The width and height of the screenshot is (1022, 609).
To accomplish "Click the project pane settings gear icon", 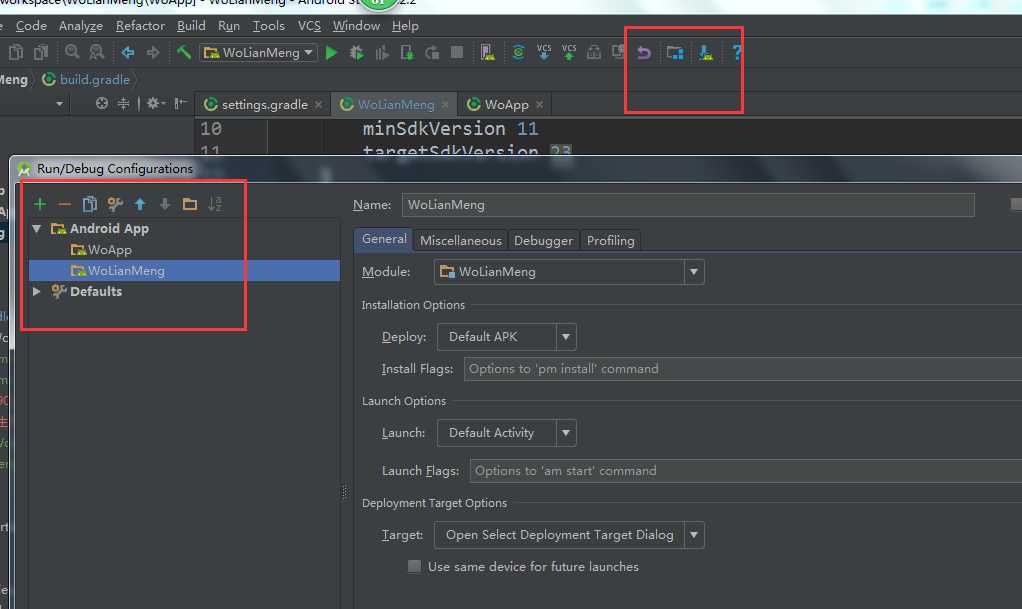I will tap(154, 103).
